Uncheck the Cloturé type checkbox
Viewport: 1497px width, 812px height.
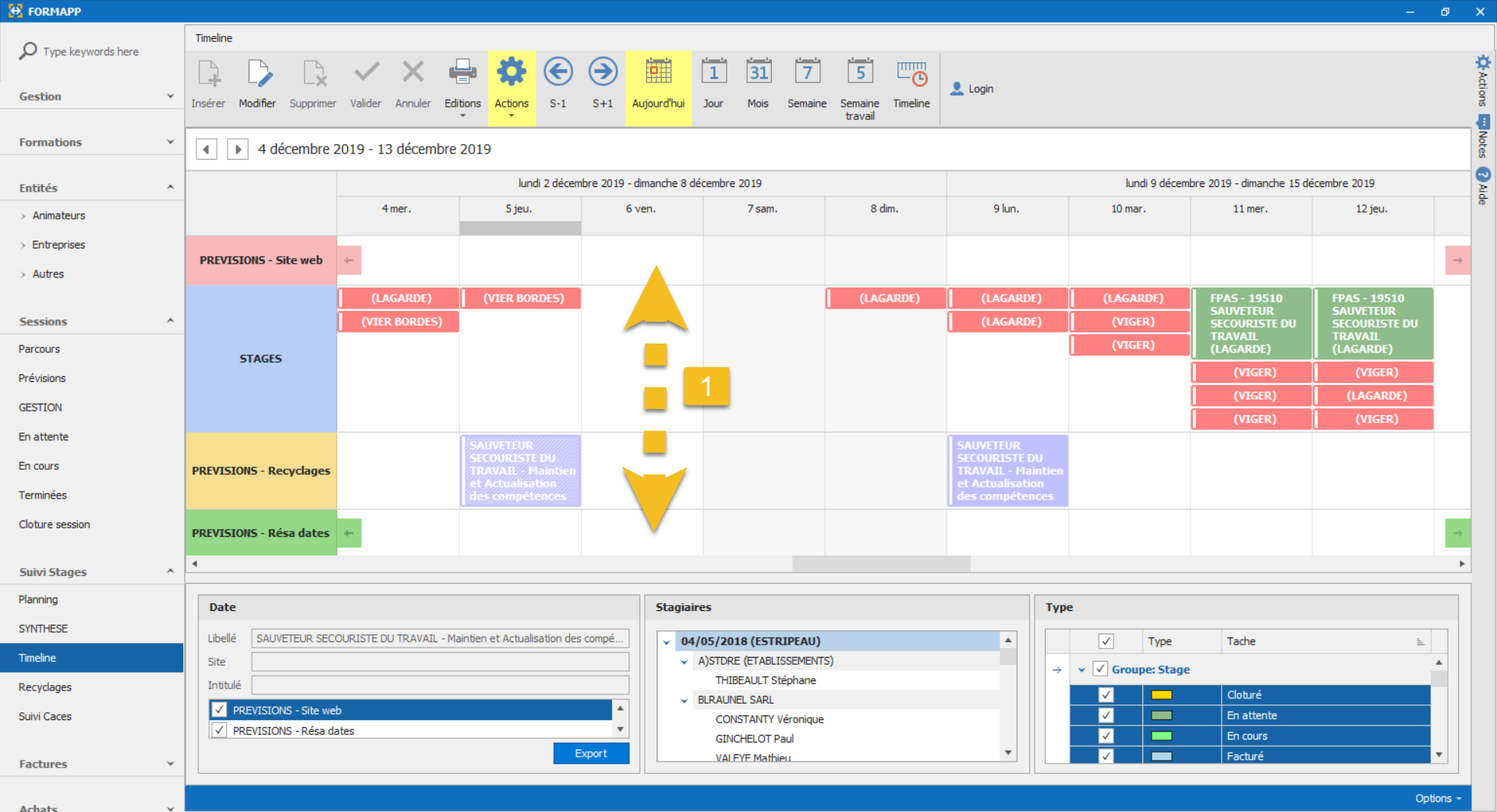pyautogui.click(x=1106, y=694)
